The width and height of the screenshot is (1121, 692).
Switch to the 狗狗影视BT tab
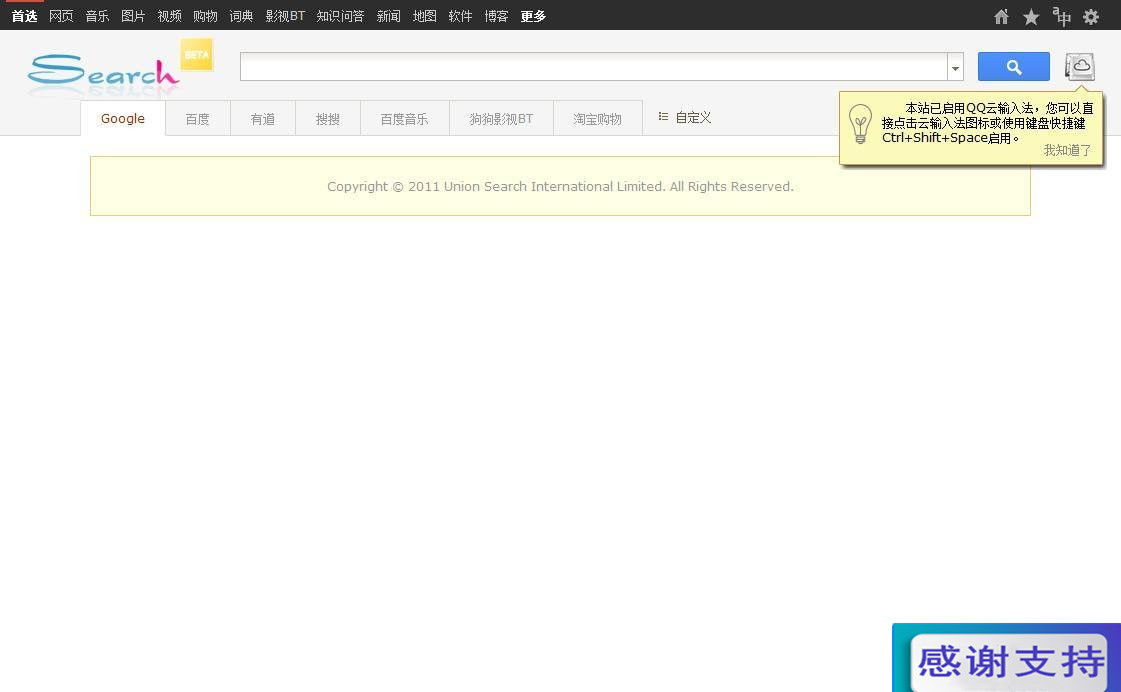501,119
